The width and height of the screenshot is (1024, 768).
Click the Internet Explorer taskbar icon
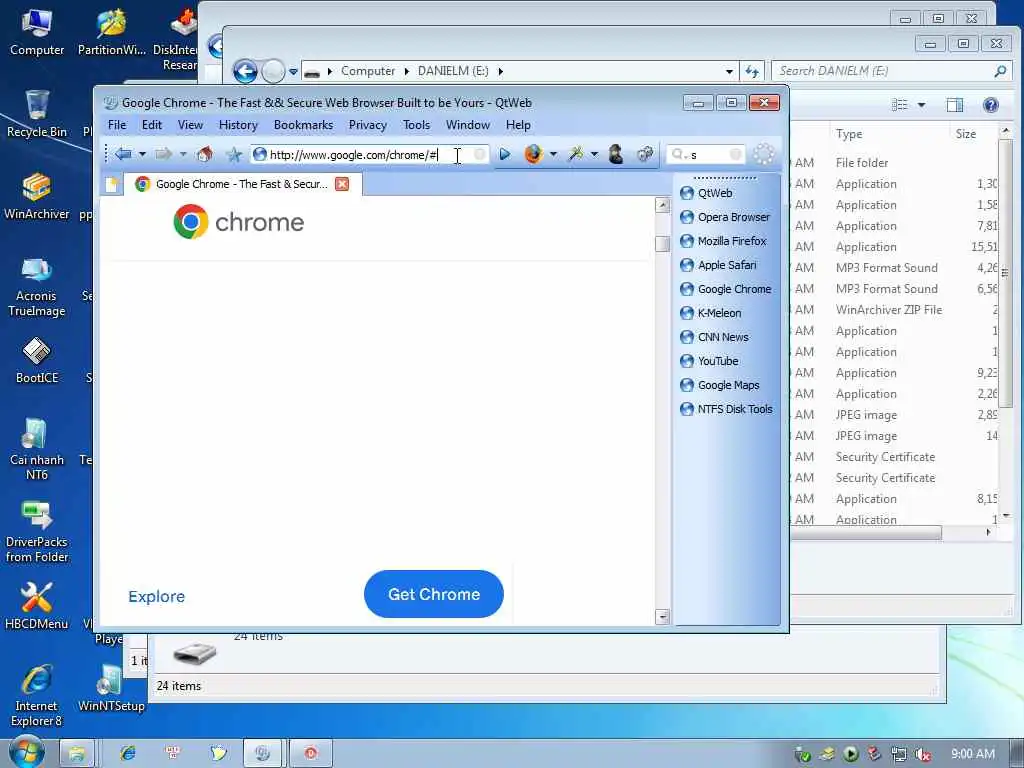click(x=128, y=753)
